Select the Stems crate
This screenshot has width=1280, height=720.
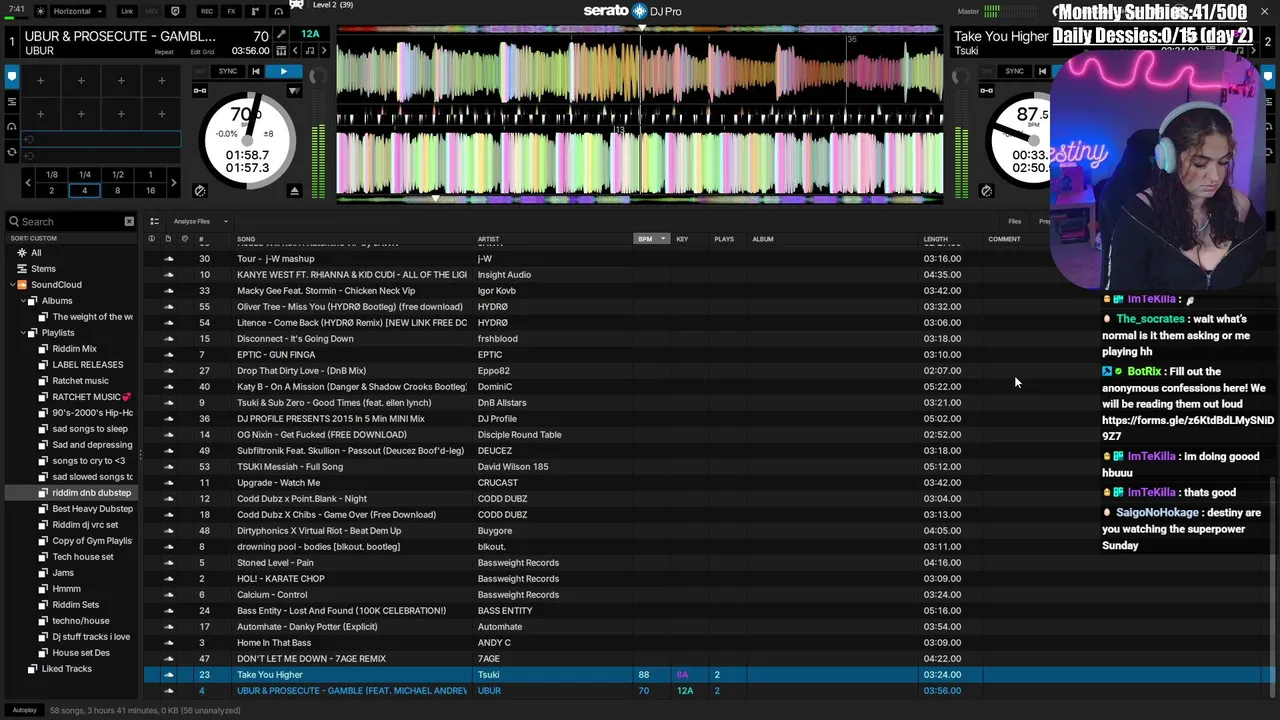pos(43,269)
